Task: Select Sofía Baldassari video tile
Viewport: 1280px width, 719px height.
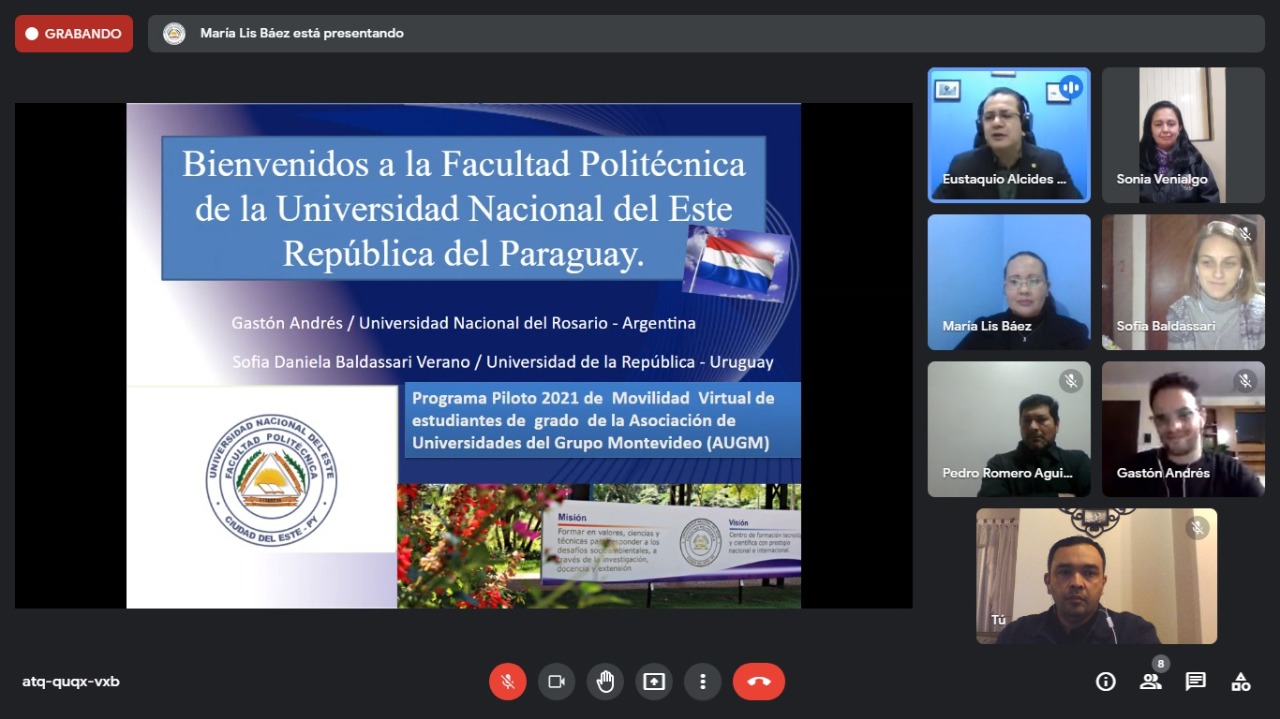Action: [x=1183, y=282]
